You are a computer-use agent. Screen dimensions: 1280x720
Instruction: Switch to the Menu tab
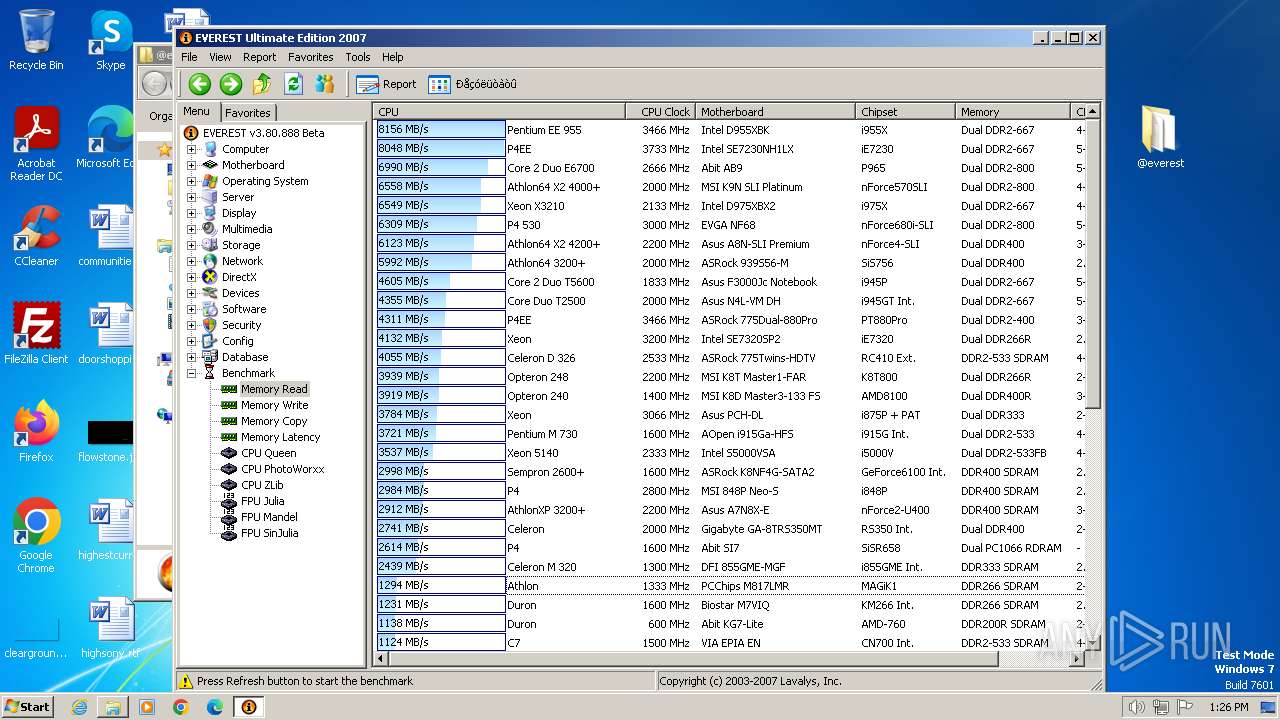coord(197,112)
